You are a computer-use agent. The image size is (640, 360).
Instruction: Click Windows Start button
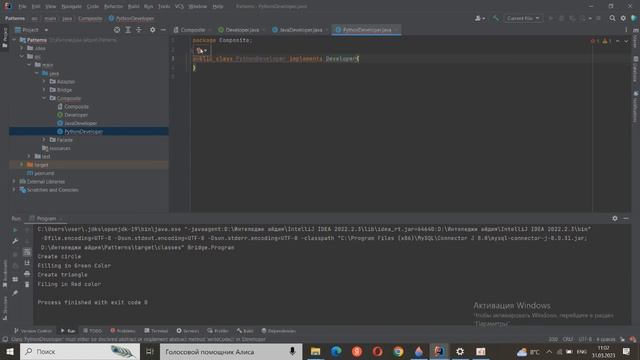click(x=10, y=351)
